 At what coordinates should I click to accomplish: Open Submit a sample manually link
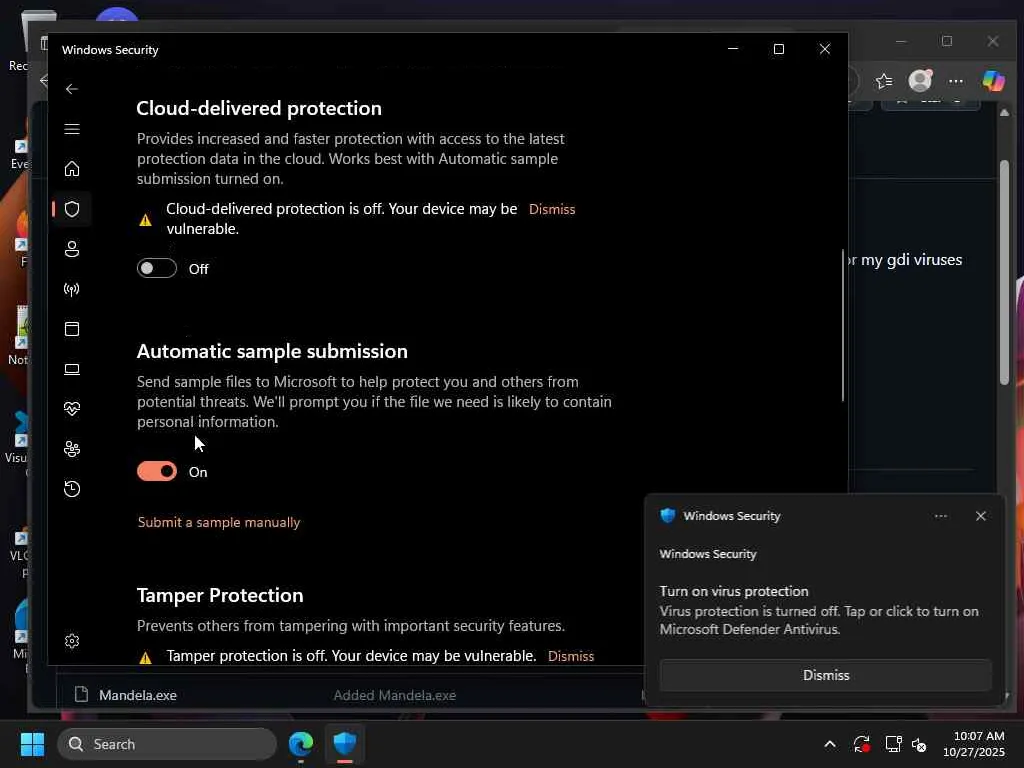click(x=219, y=522)
